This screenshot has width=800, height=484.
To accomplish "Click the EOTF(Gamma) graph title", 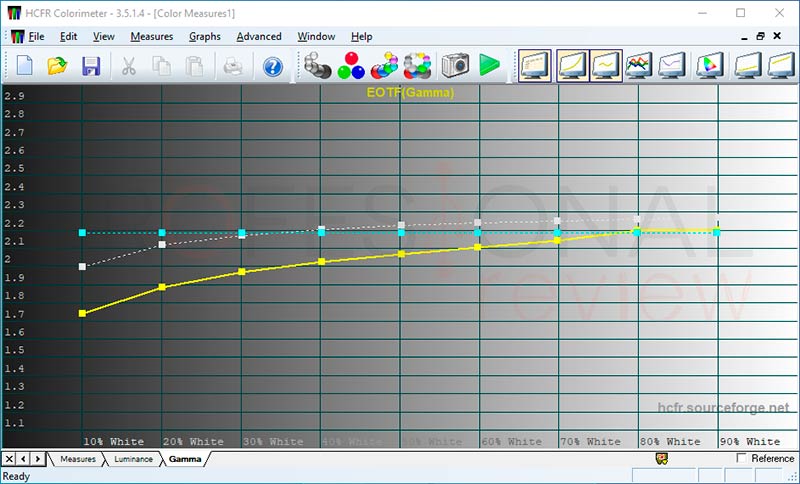I will 410,93.
